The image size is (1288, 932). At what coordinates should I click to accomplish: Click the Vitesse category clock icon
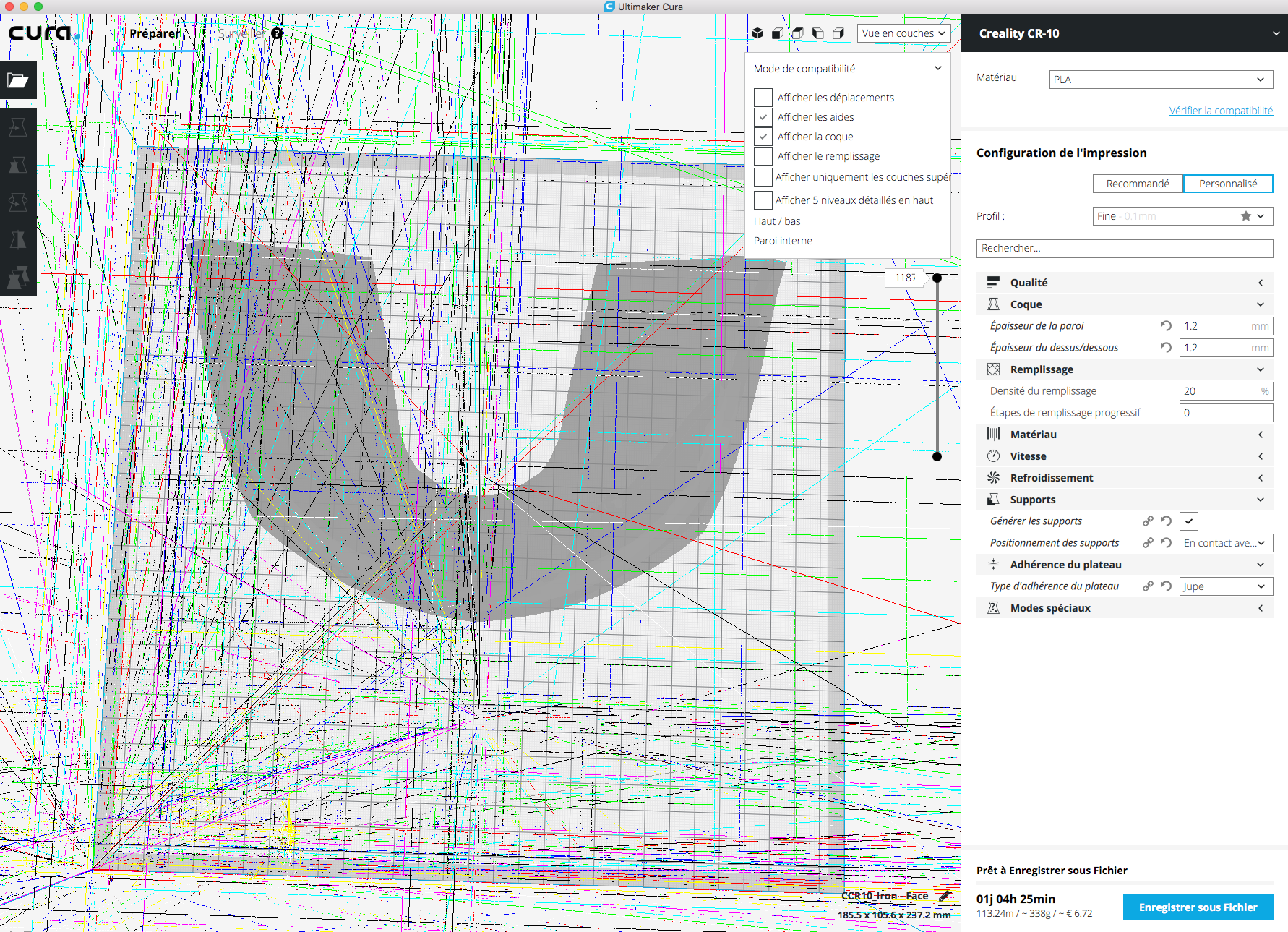pyautogui.click(x=994, y=456)
